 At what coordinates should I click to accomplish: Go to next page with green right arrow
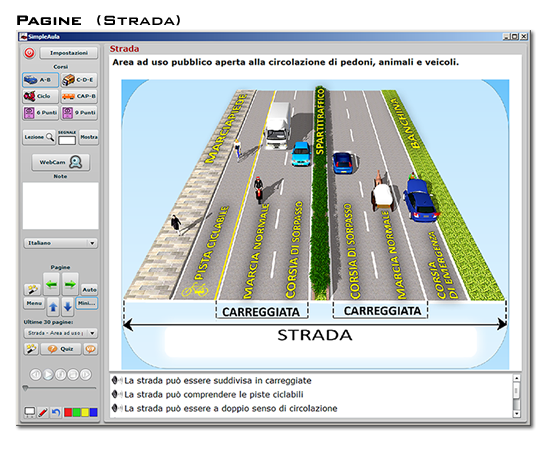70,284
